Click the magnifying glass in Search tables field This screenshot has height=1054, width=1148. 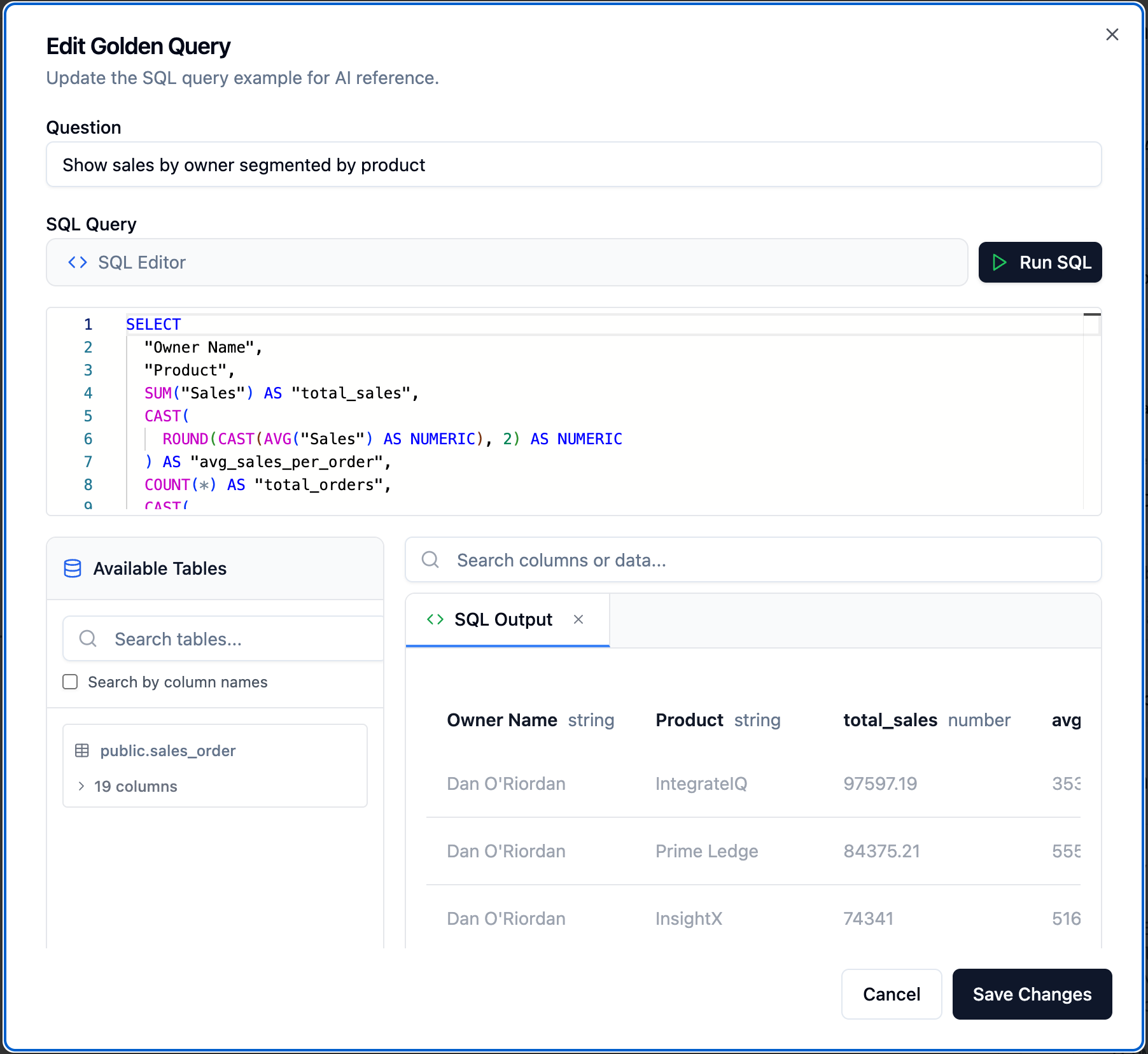(87, 638)
